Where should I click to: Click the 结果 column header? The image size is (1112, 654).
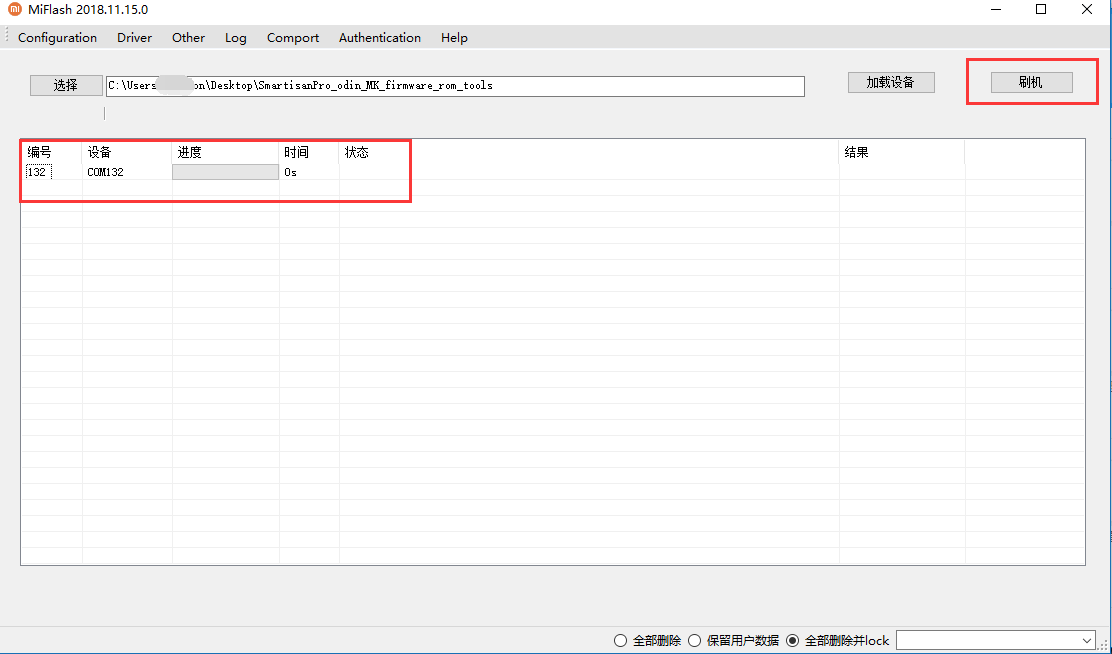[857, 153]
